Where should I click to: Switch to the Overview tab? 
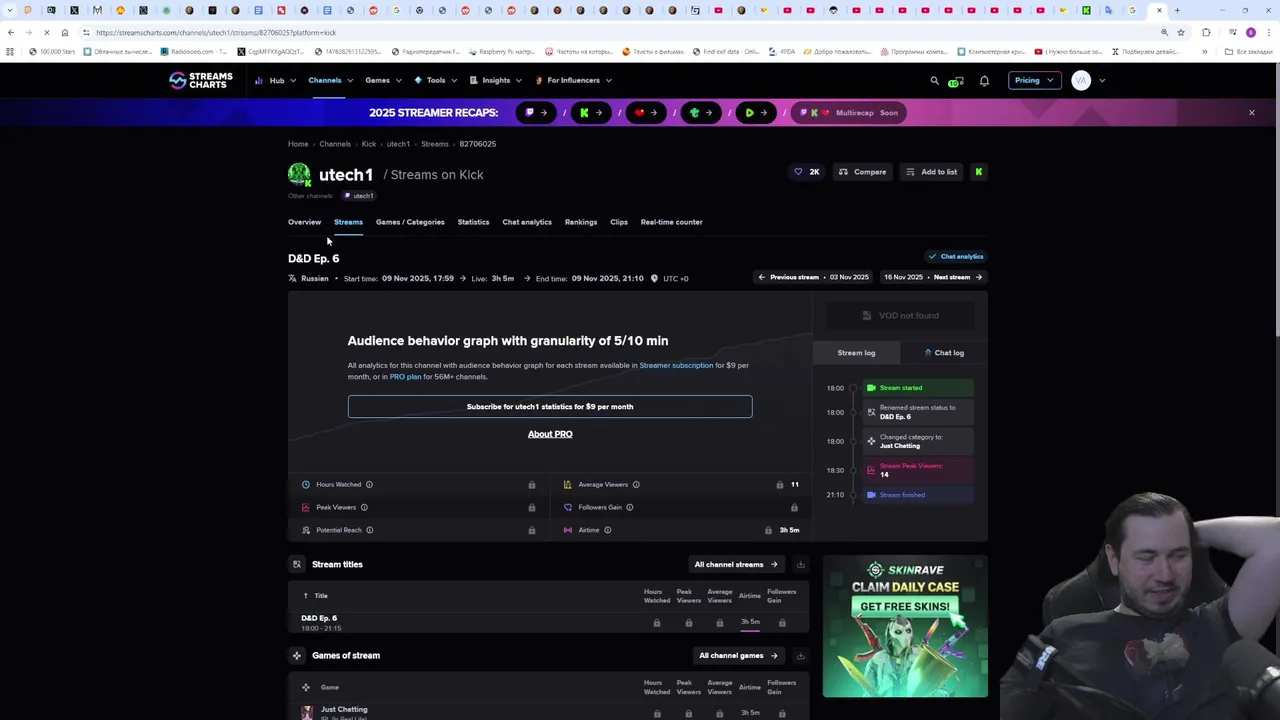tap(304, 222)
